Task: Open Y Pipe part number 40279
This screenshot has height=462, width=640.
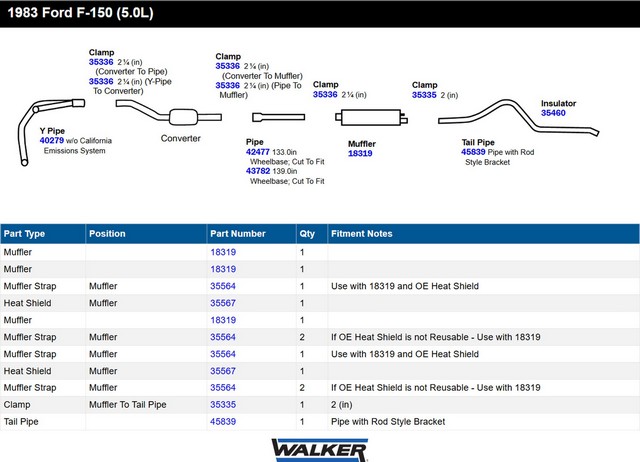Action: 52,140
